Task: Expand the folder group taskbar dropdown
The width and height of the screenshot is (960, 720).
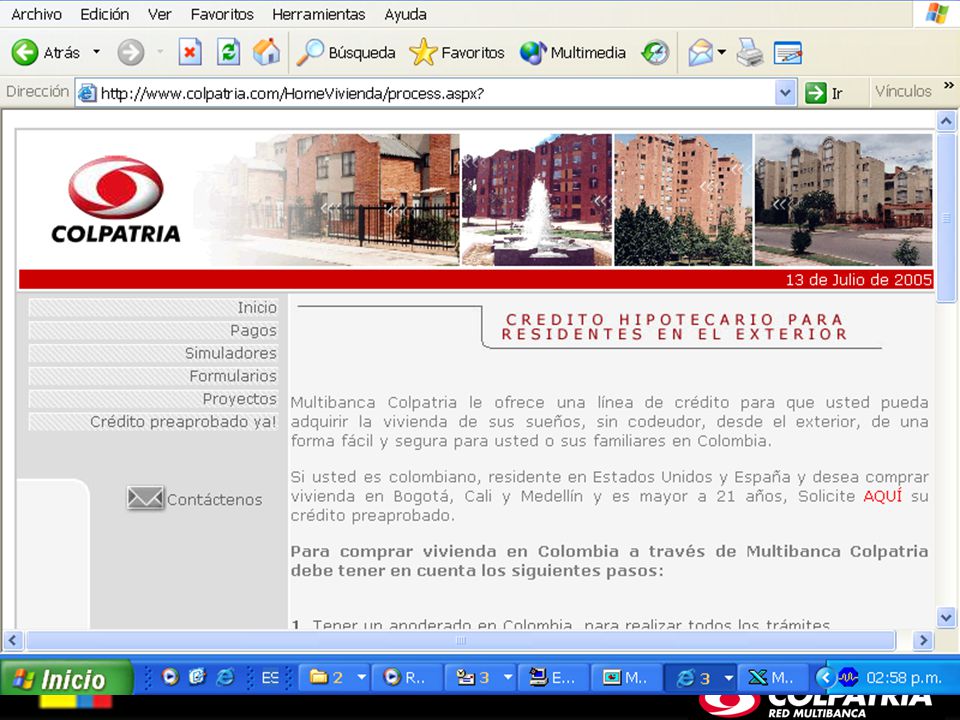Action: (361, 678)
